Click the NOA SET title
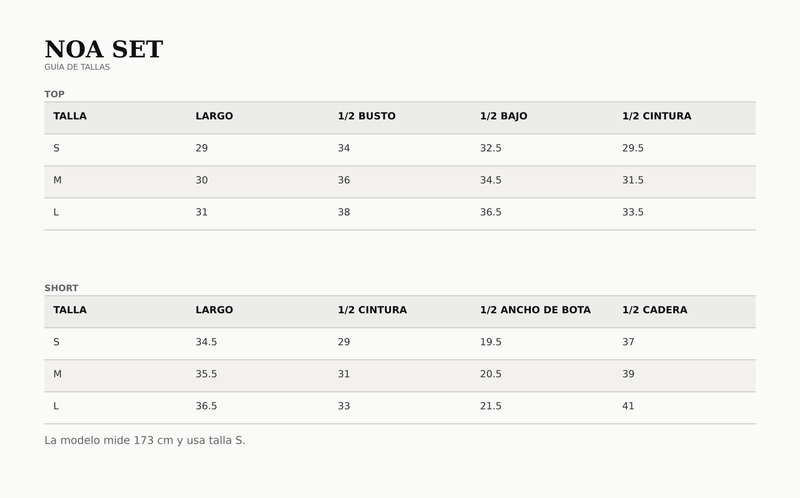The width and height of the screenshot is (800, 498). [x=104, y=49]
